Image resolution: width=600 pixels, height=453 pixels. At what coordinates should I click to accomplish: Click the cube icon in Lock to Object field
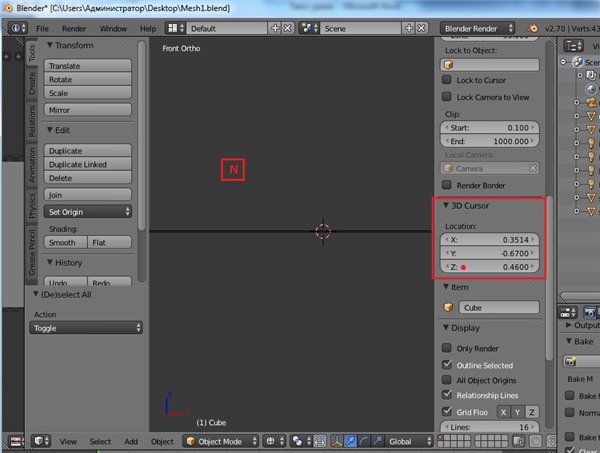[x=449, y=65]
